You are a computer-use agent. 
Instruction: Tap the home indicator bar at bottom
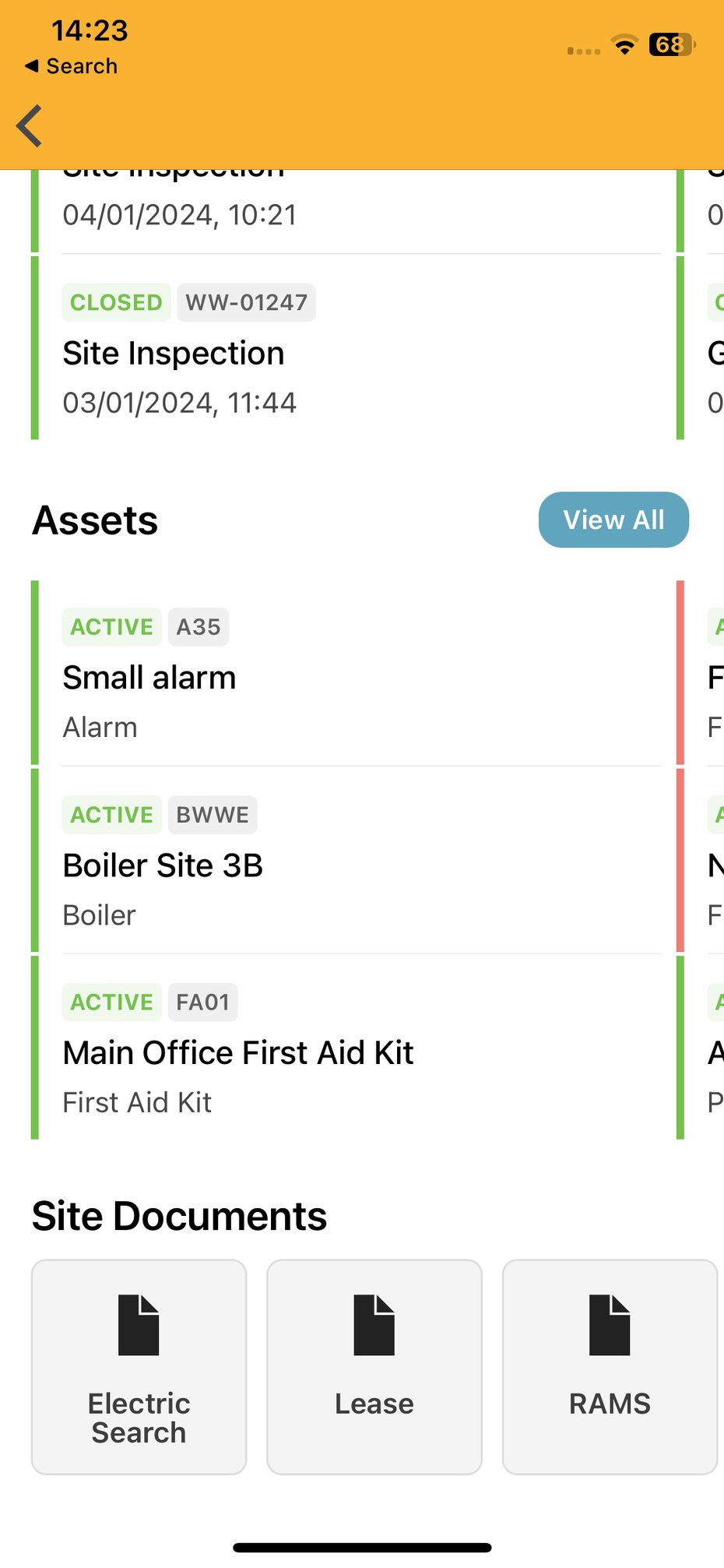click(x=362, y=1547)
